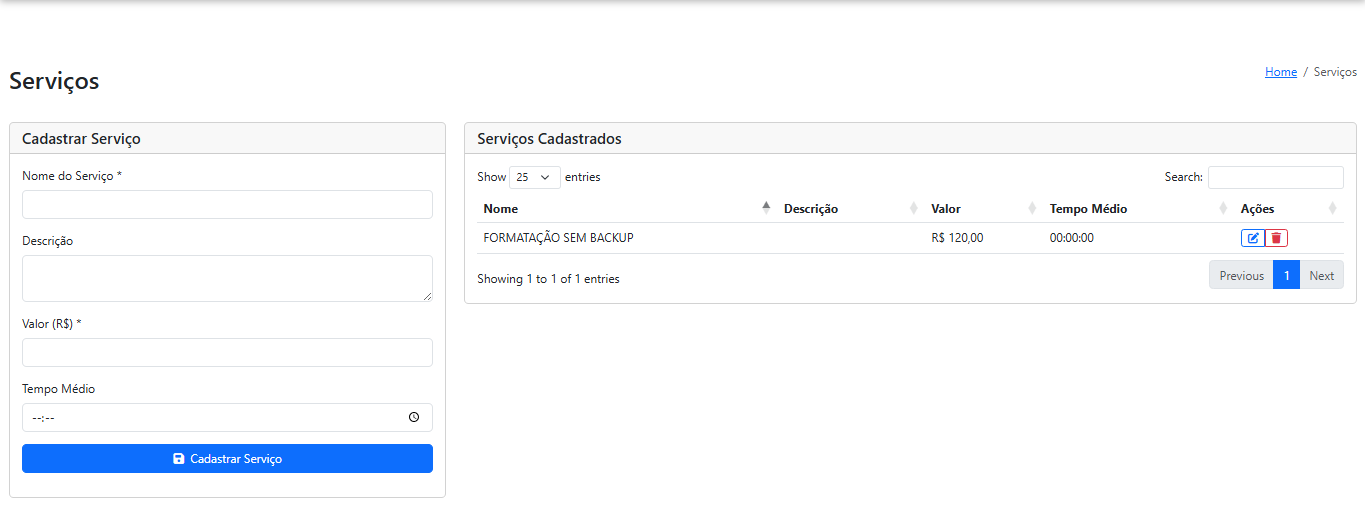Open the clock picker in Tempo Médio
Viewport: 1365px width, 528px height.
pyautogui.click(x=414, y=418)
